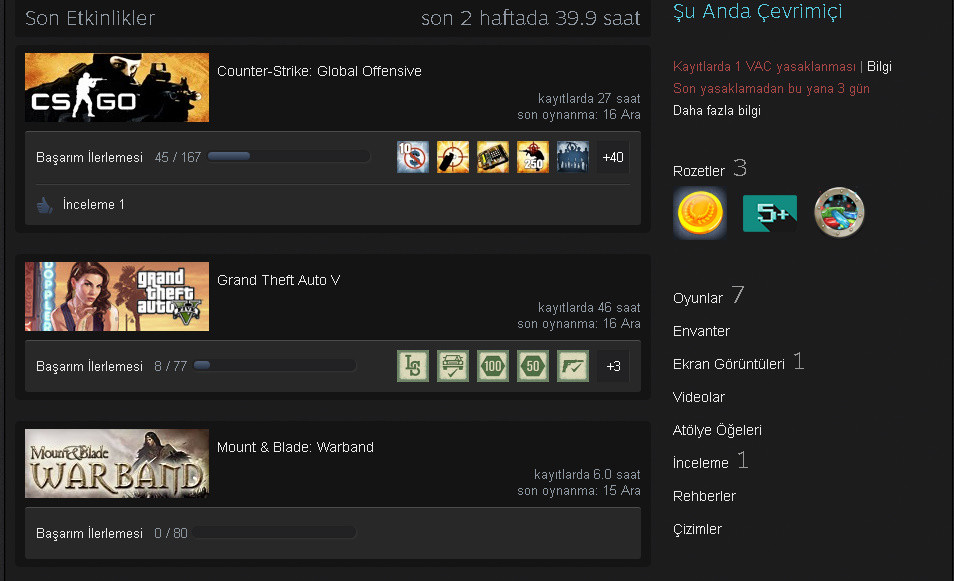This screenshot has width=954, height=581.
Task: Click the gold coin badge icon
Action: [x=700, y=213]
